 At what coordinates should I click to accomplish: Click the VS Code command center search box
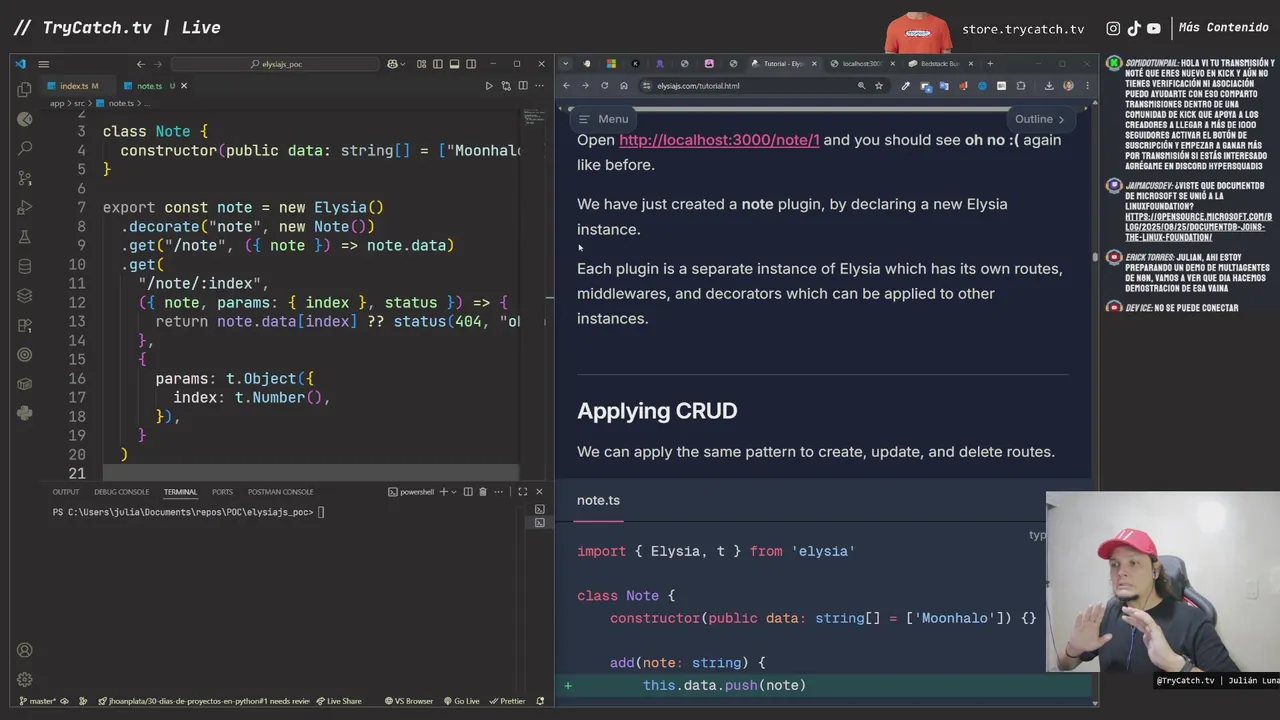275,64
